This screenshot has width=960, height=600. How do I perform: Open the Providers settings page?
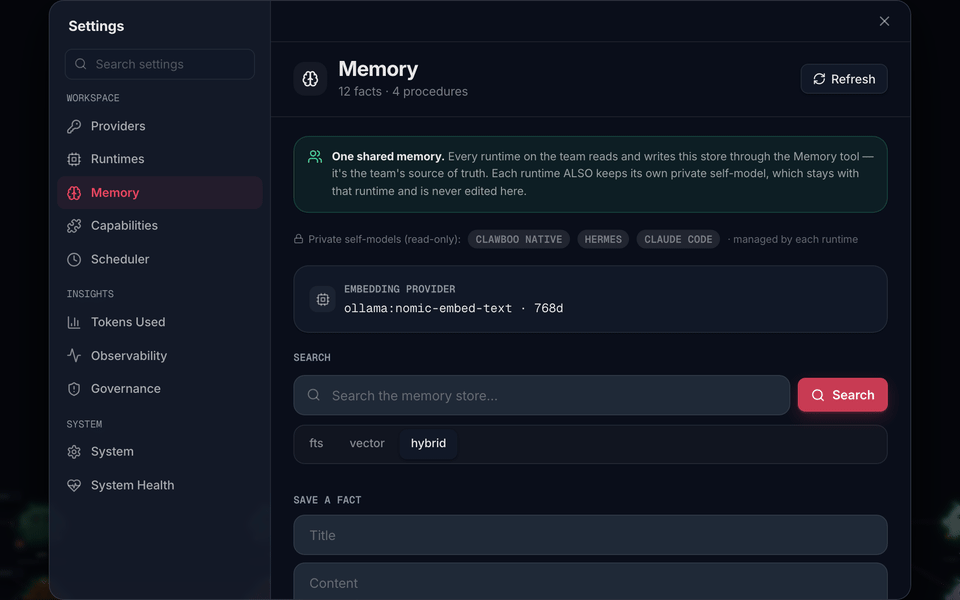(x=160, y=126)
